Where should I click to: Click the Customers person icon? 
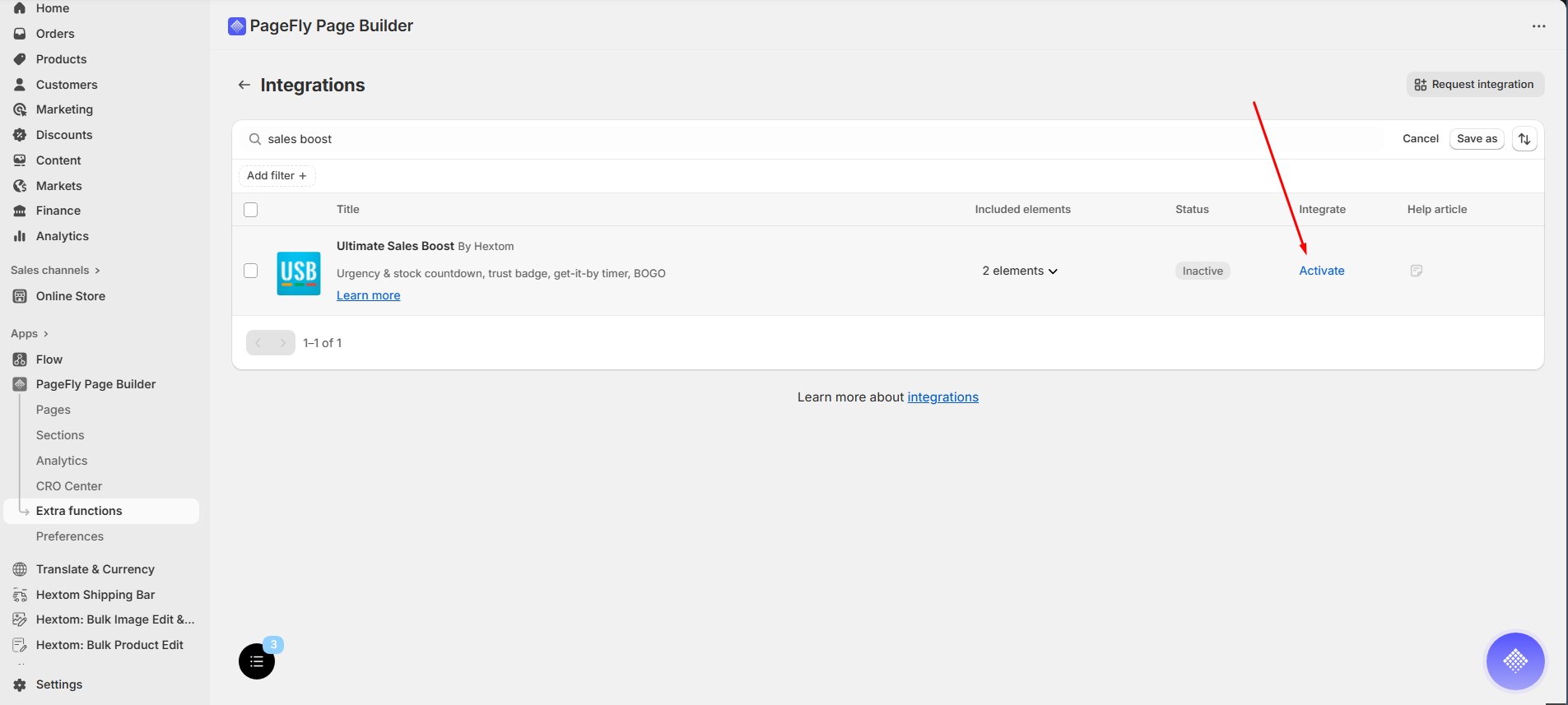(x=20, y=85)
